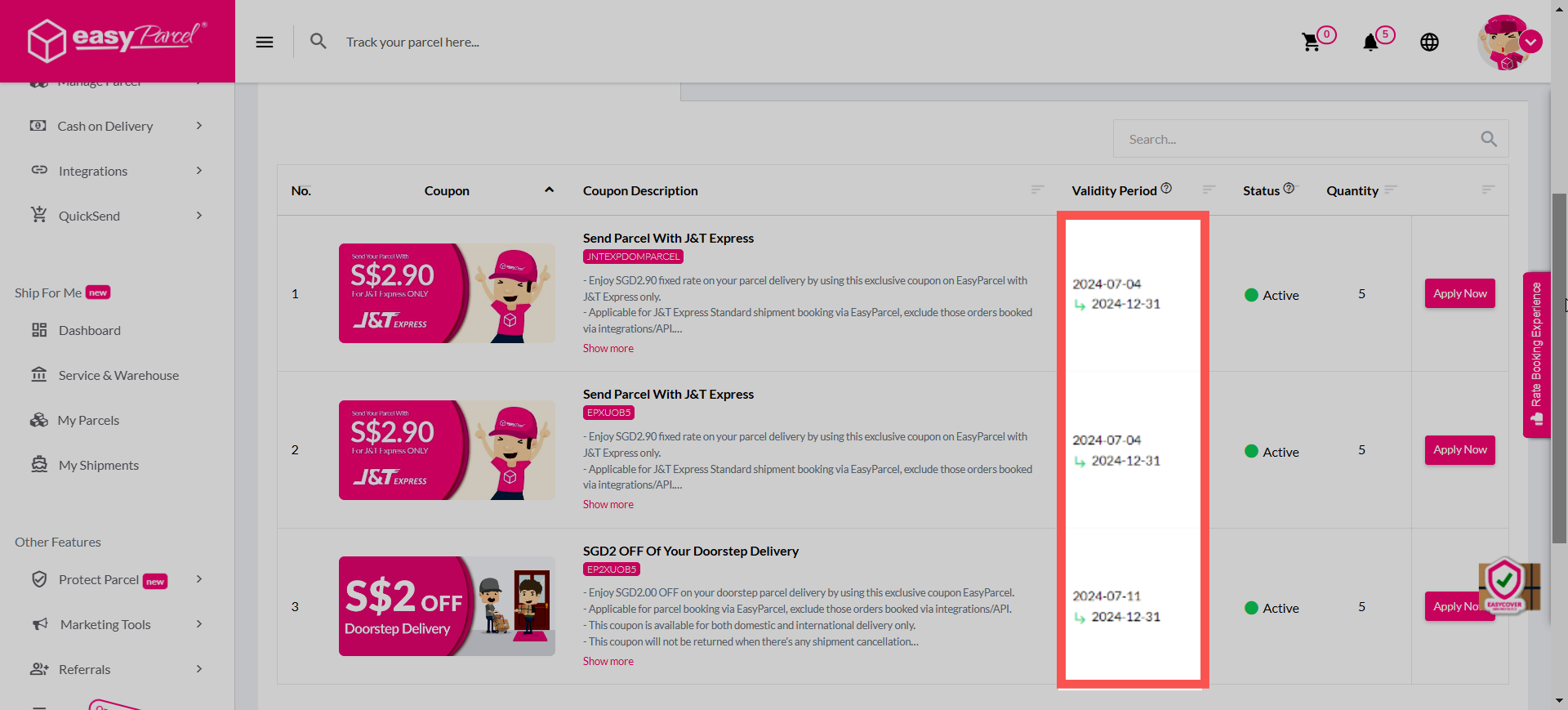This screenshot has height=710, width=1568.
Task: Apply the JNTEXPDOMPARCEL coupon now
Action: pyautogui.click(x=1460, y=293)
